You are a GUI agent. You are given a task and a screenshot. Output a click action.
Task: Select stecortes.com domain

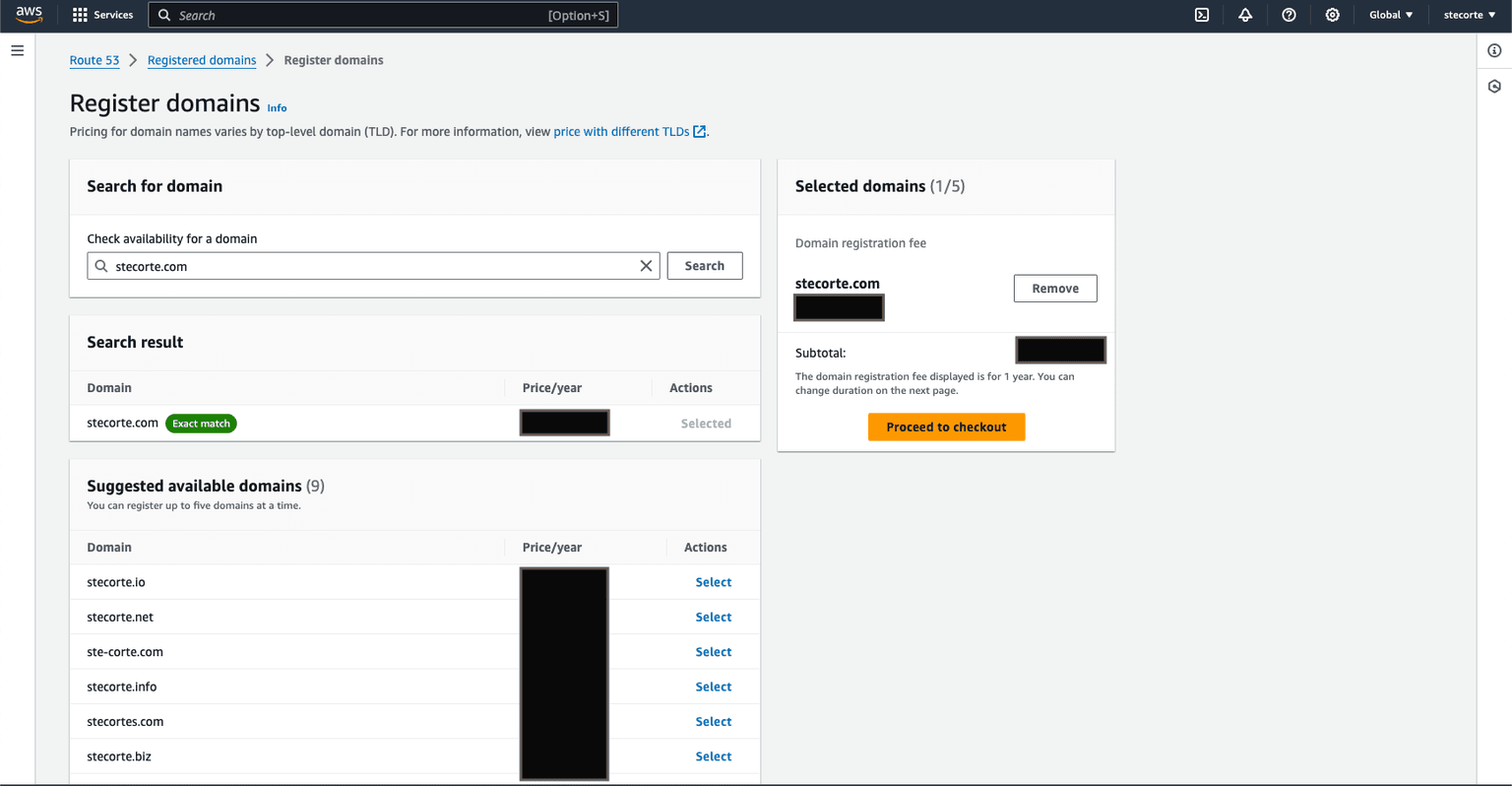click(714, 722)
